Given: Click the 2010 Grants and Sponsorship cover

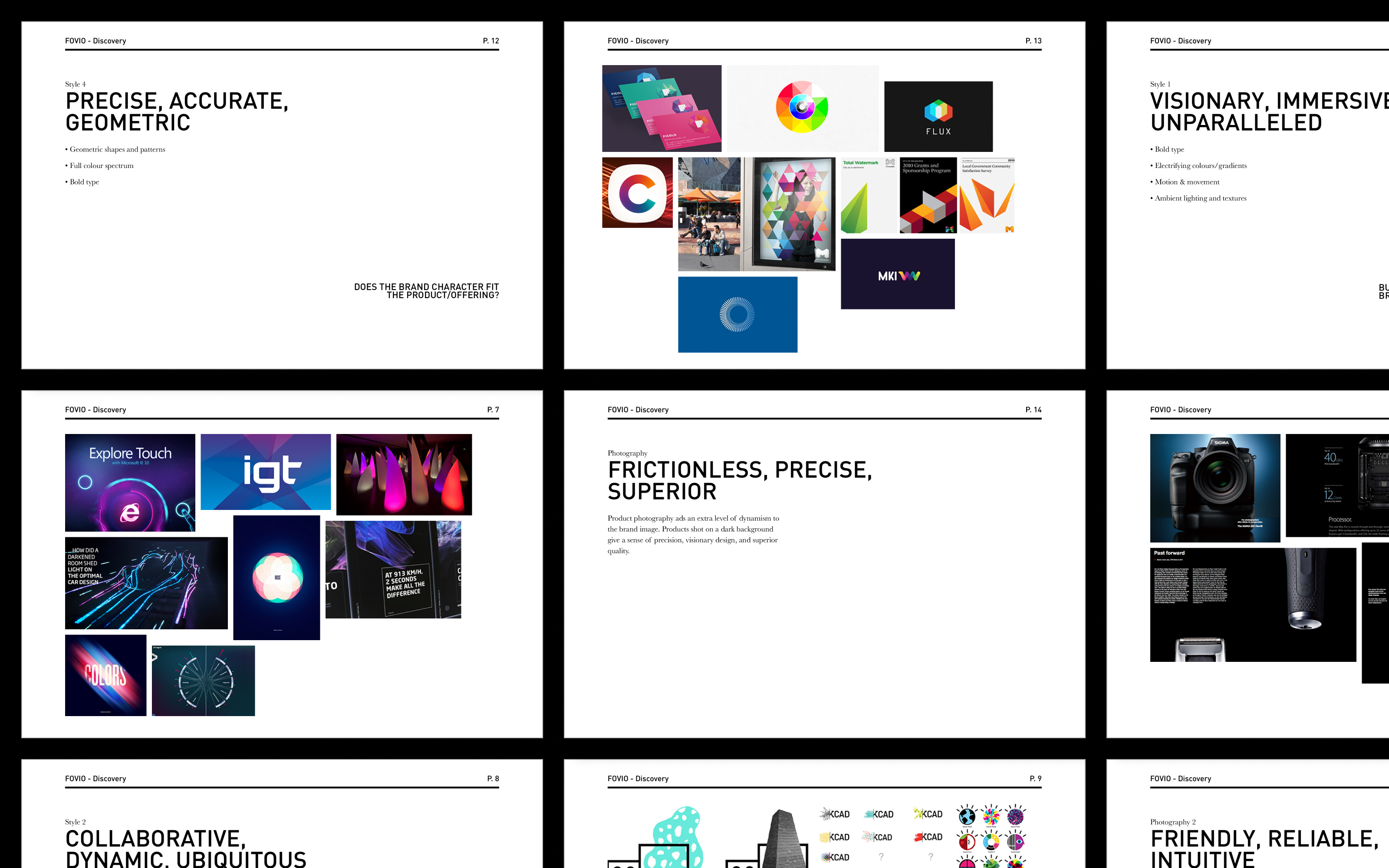Looking at the screenshot, I should click(x=928, y=195).
